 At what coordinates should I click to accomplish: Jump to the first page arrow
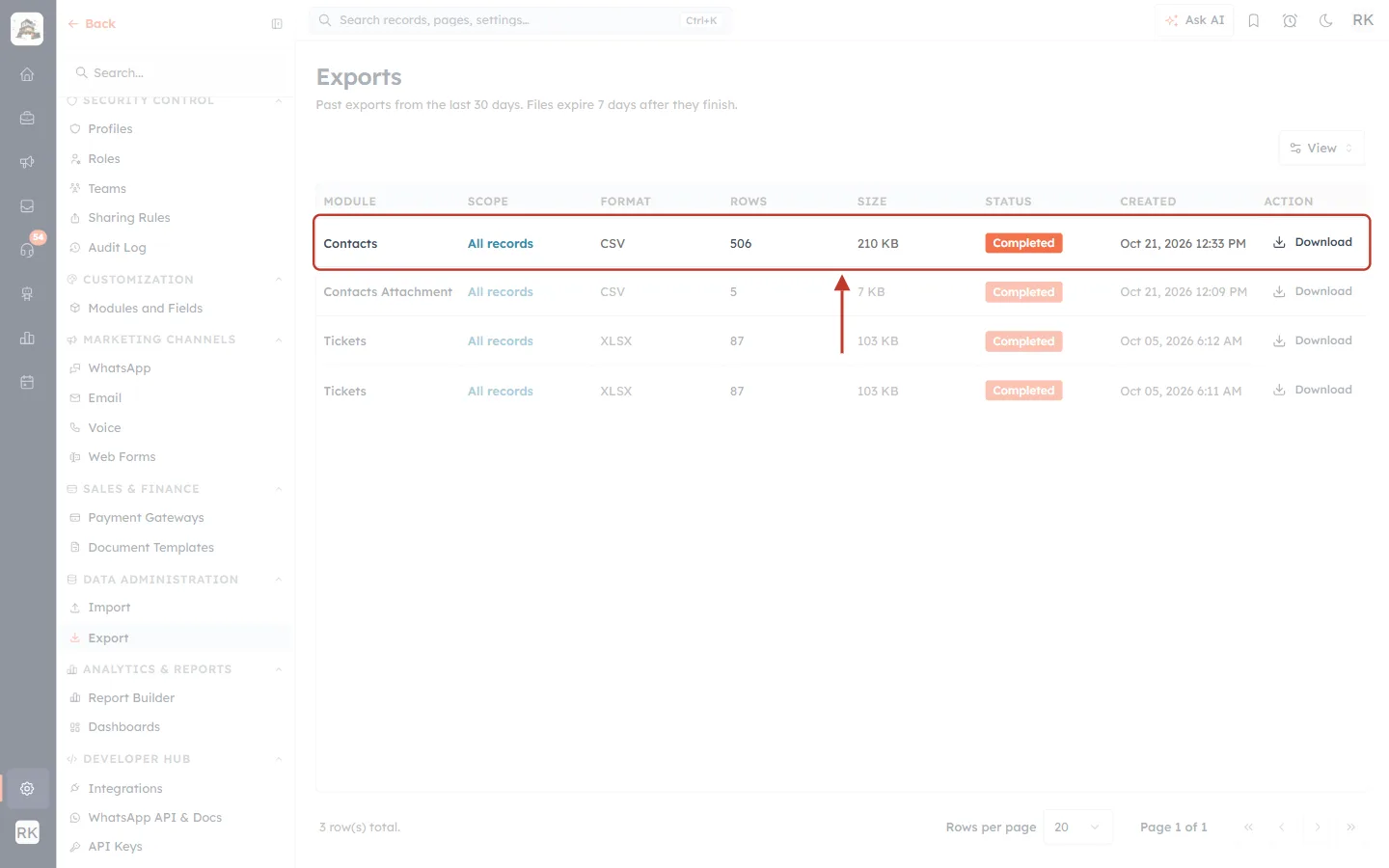pos(1248,827)
